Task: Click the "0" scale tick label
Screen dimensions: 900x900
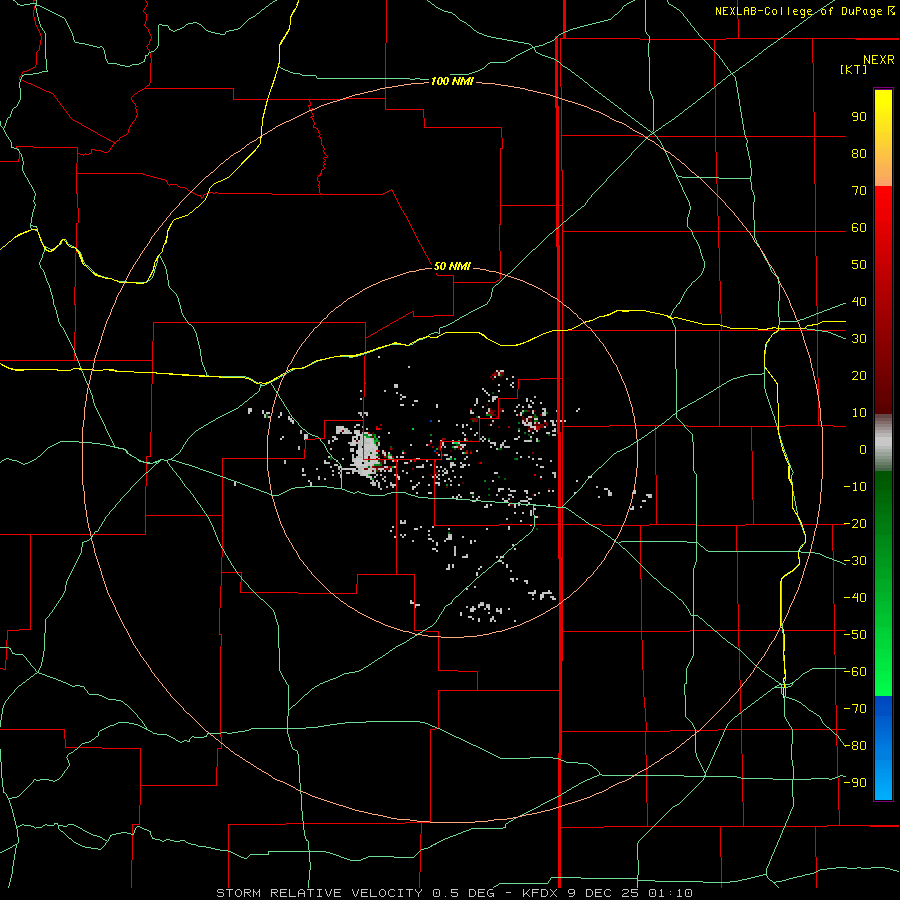Action: click(863, 450)
